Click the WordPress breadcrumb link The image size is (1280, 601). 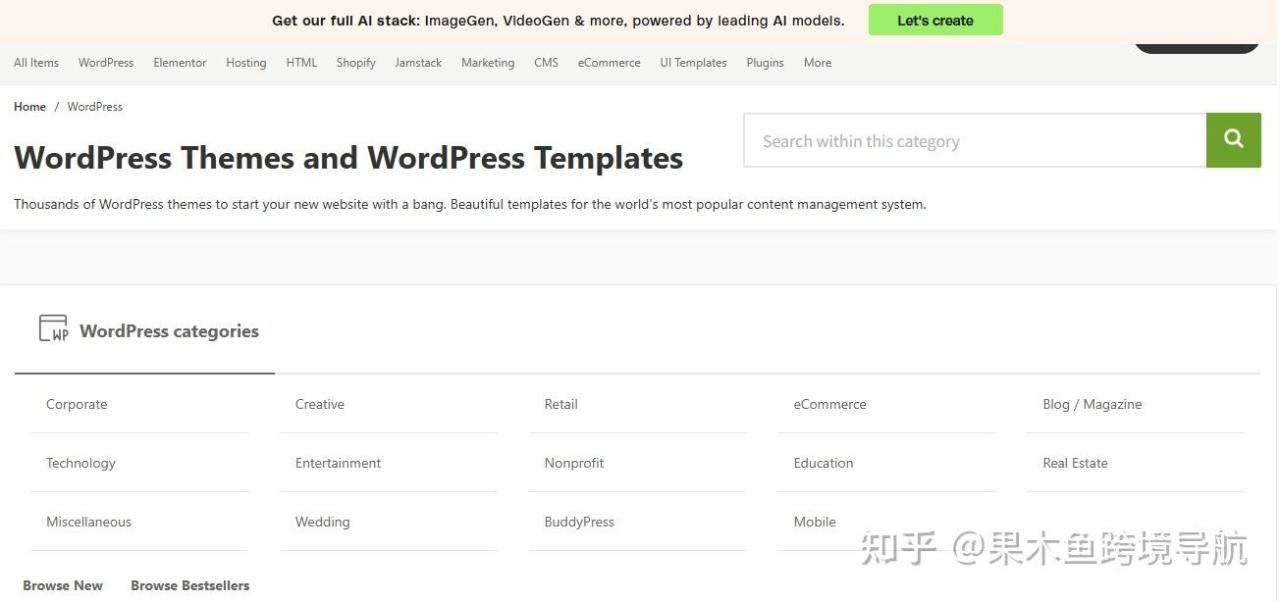(x=95, y=107)
